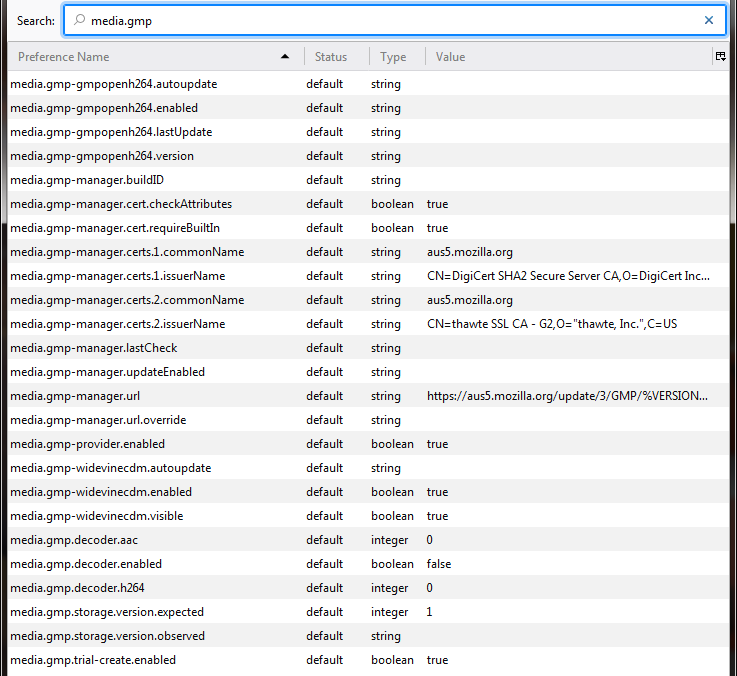The height and width of the screenshot is (676, 737).
Task: Select media.gmp-widevinecdm.autoupdate preference
Action: click(111, 467)
